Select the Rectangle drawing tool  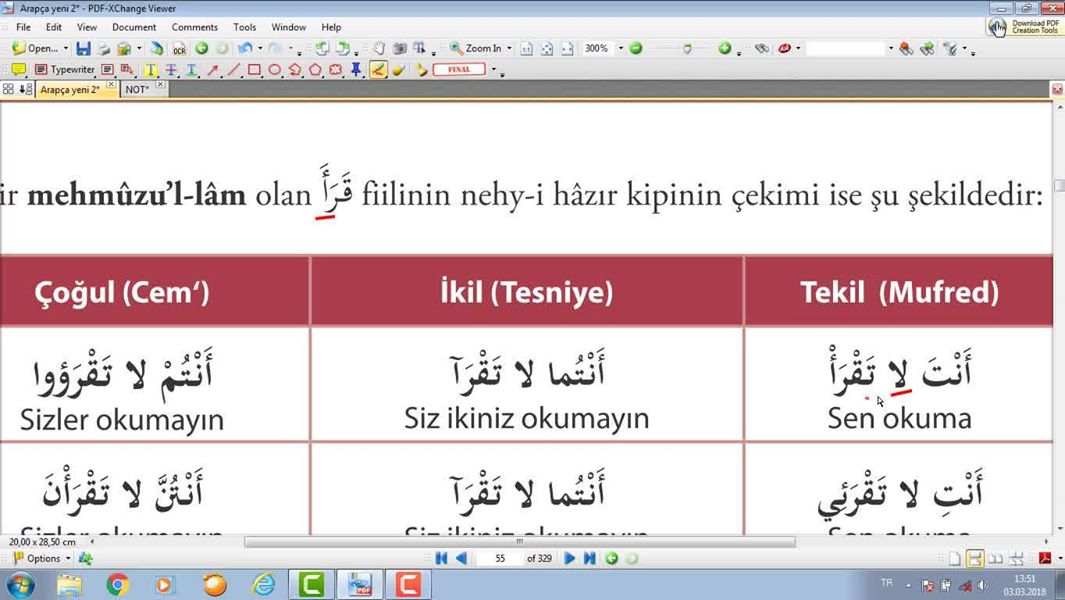tap(254, 69)
